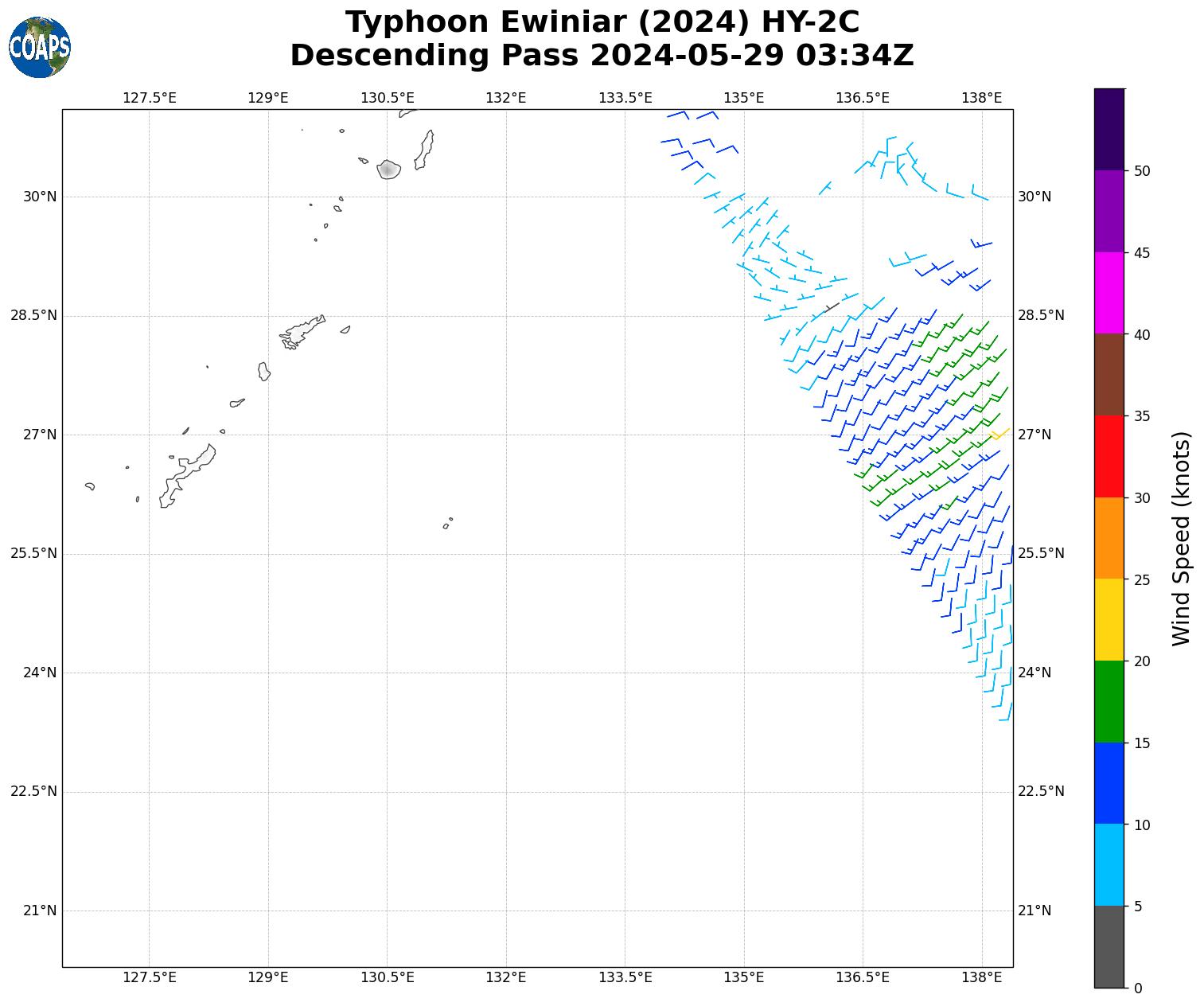
Task: Select the brown 35-40 knots color band
Action: (x=1109, y=374)
